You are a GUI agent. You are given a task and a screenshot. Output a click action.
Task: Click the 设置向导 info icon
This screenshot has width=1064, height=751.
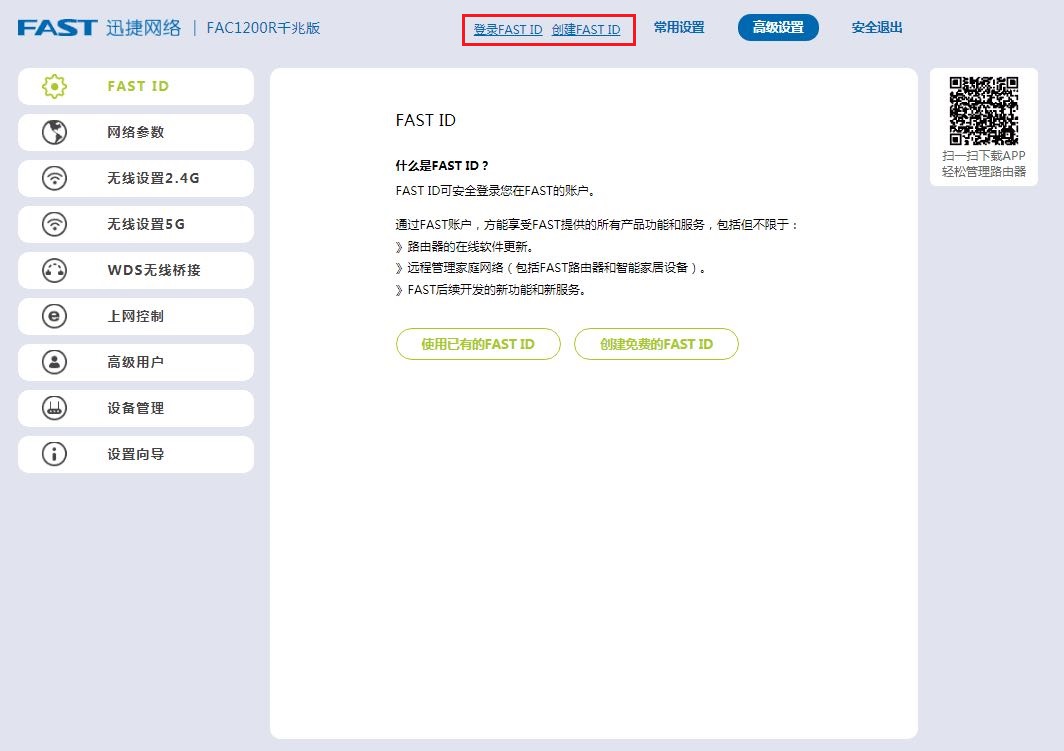(55, 454)
